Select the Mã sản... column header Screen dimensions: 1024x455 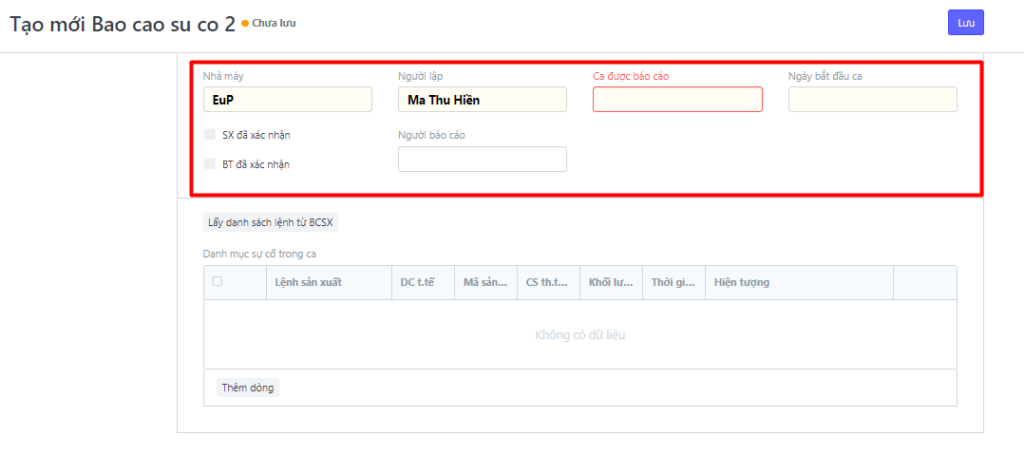pos(485,283)
